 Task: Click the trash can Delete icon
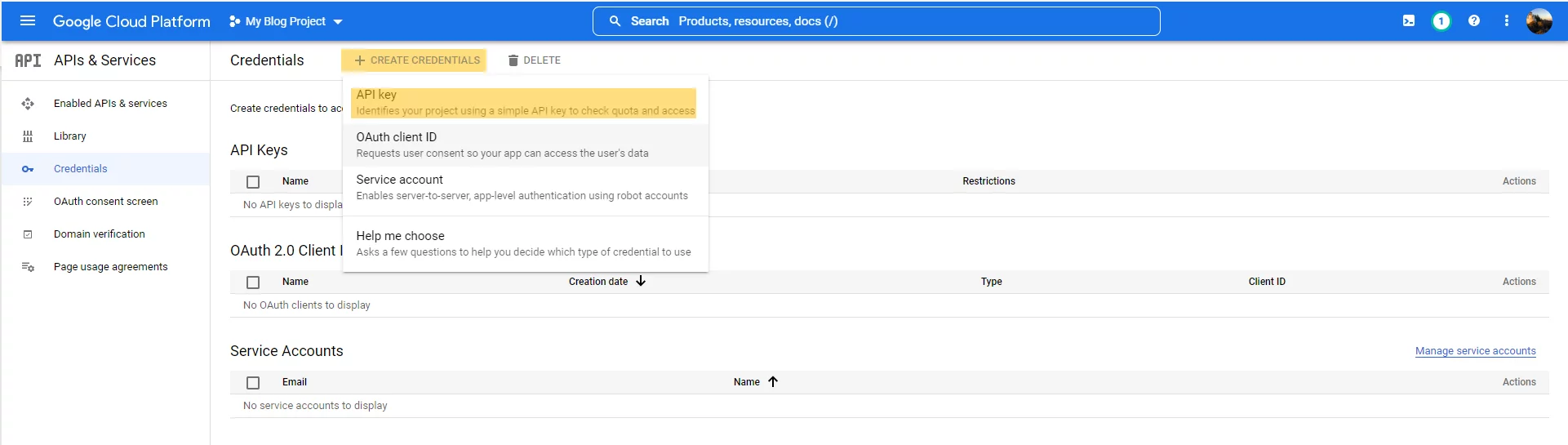[513, 60]
